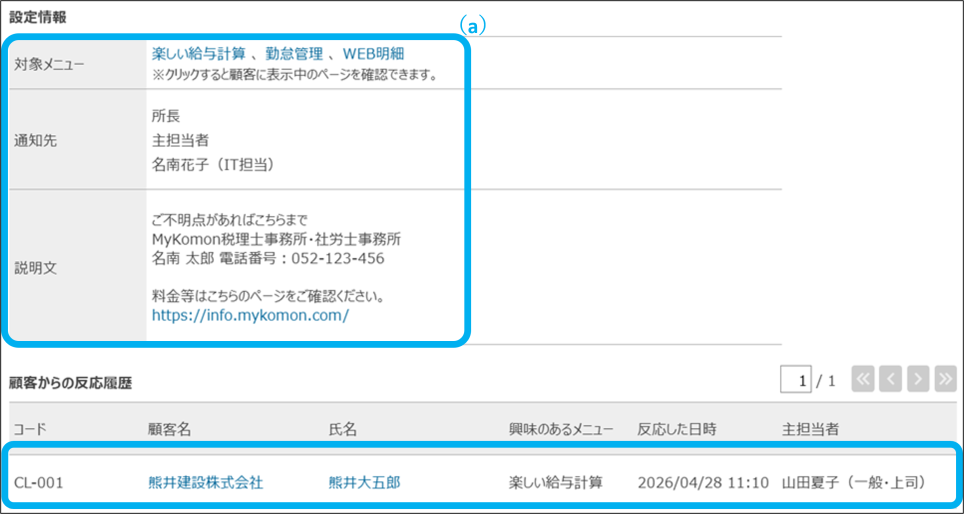Open the WEB明細 menu link
The height and width of the screenshot is (514, 964).
[x=374, y=55]
